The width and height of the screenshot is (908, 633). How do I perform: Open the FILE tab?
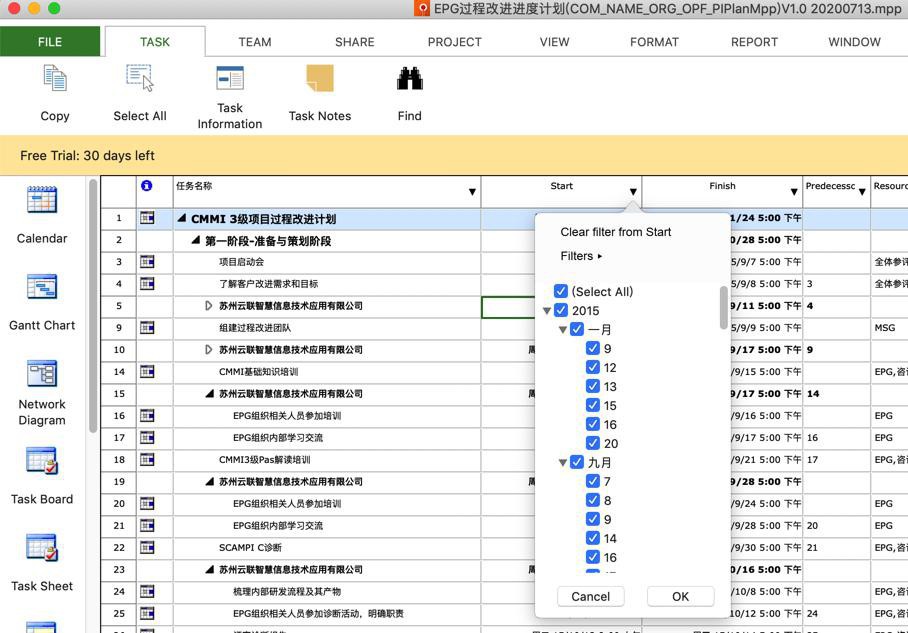click(x=50, y=42)
